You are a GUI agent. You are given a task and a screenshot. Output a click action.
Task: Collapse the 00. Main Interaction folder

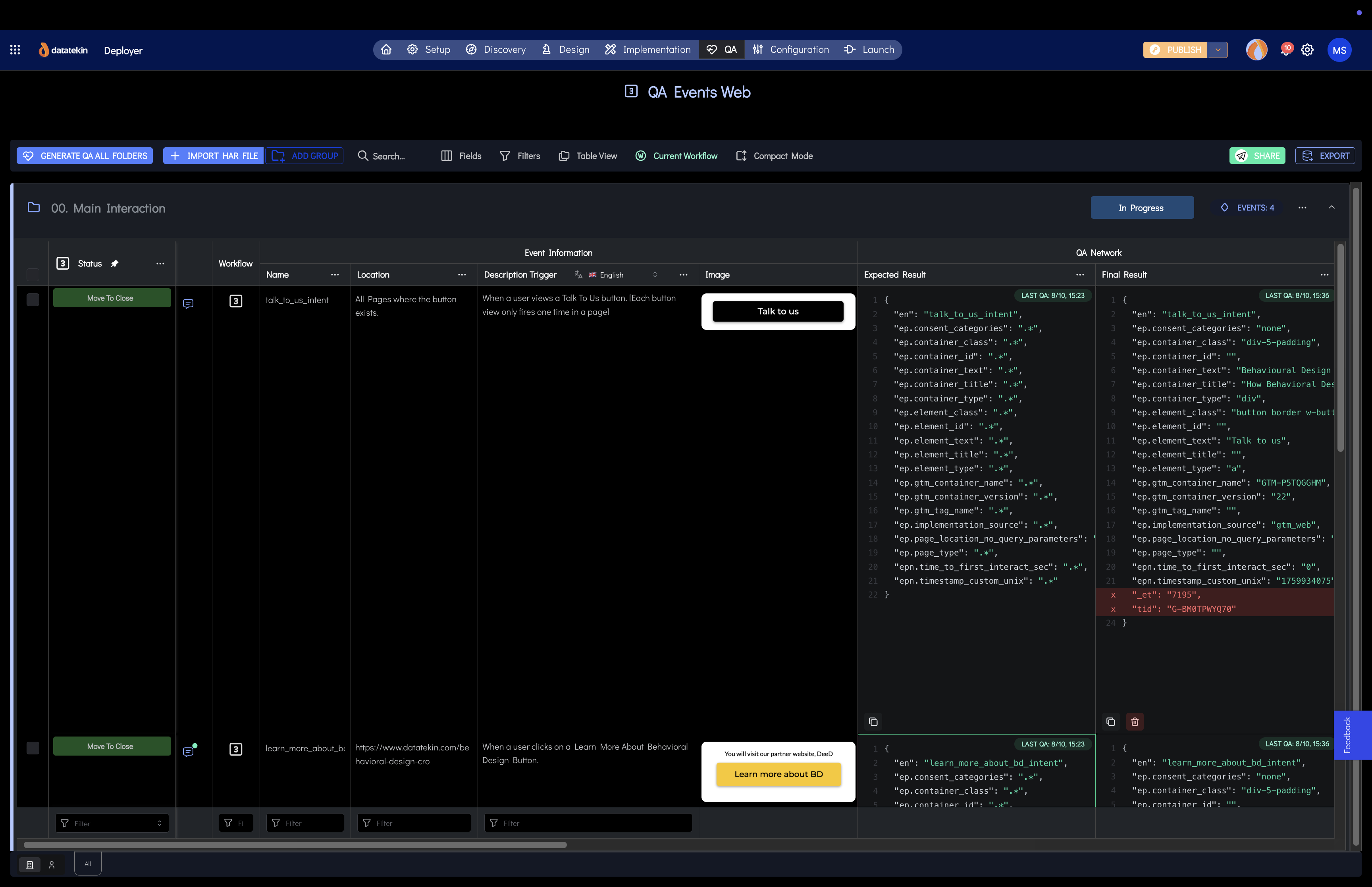[1331, 207]
